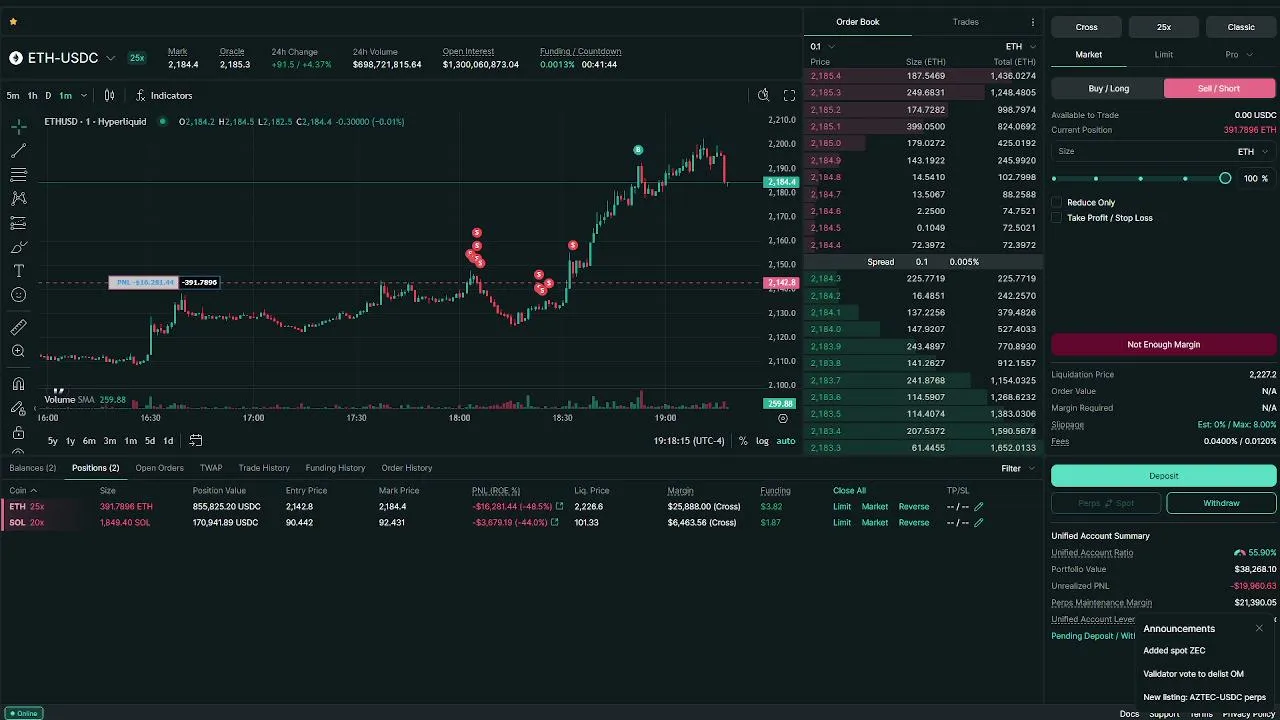Screen dimensions: 1280x720
Task: Toggle lock all drawings padlock
Action: pyautogui.click(x=18, y=433)
